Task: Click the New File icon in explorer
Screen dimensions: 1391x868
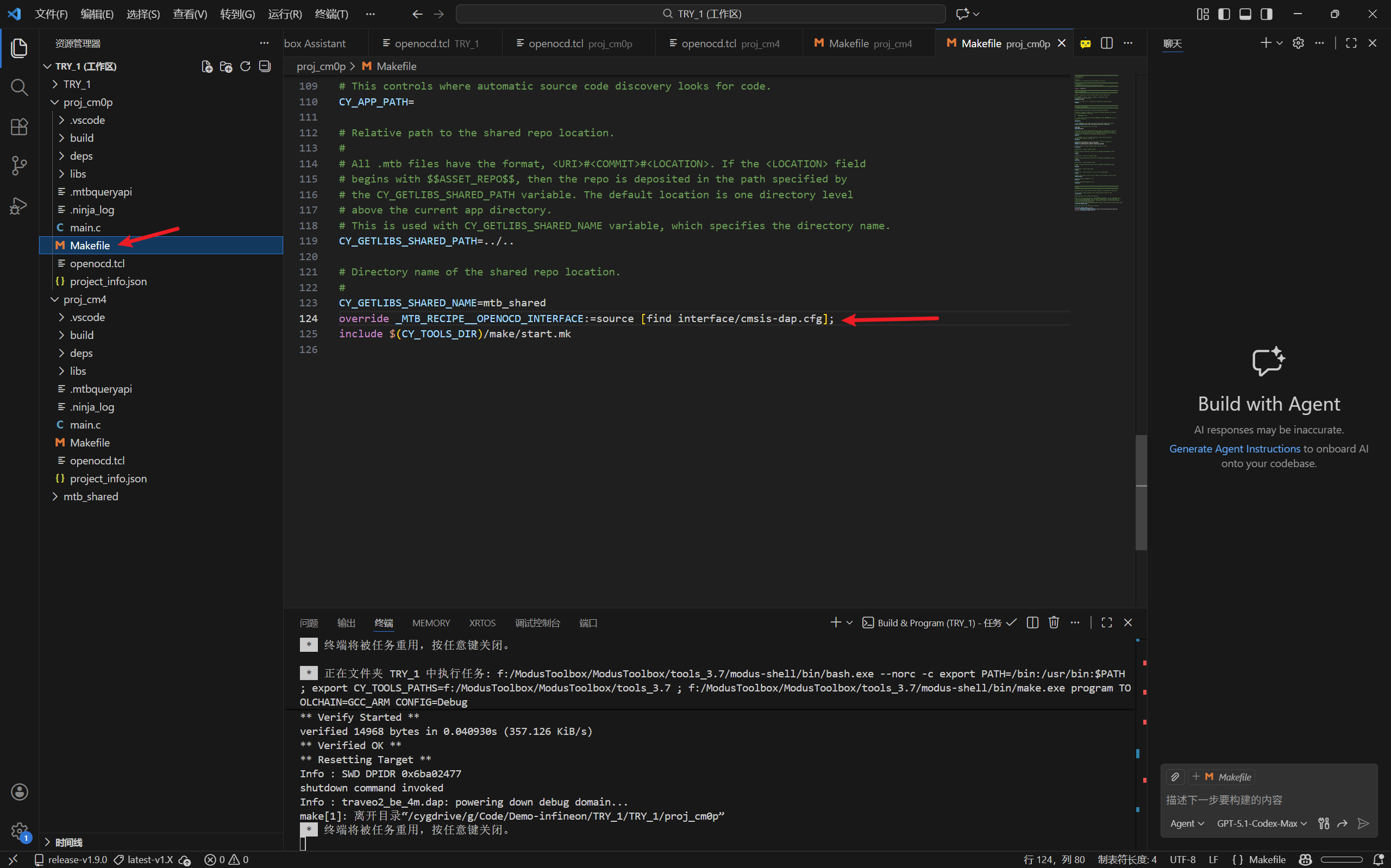Action: click(x=206, y=67)
